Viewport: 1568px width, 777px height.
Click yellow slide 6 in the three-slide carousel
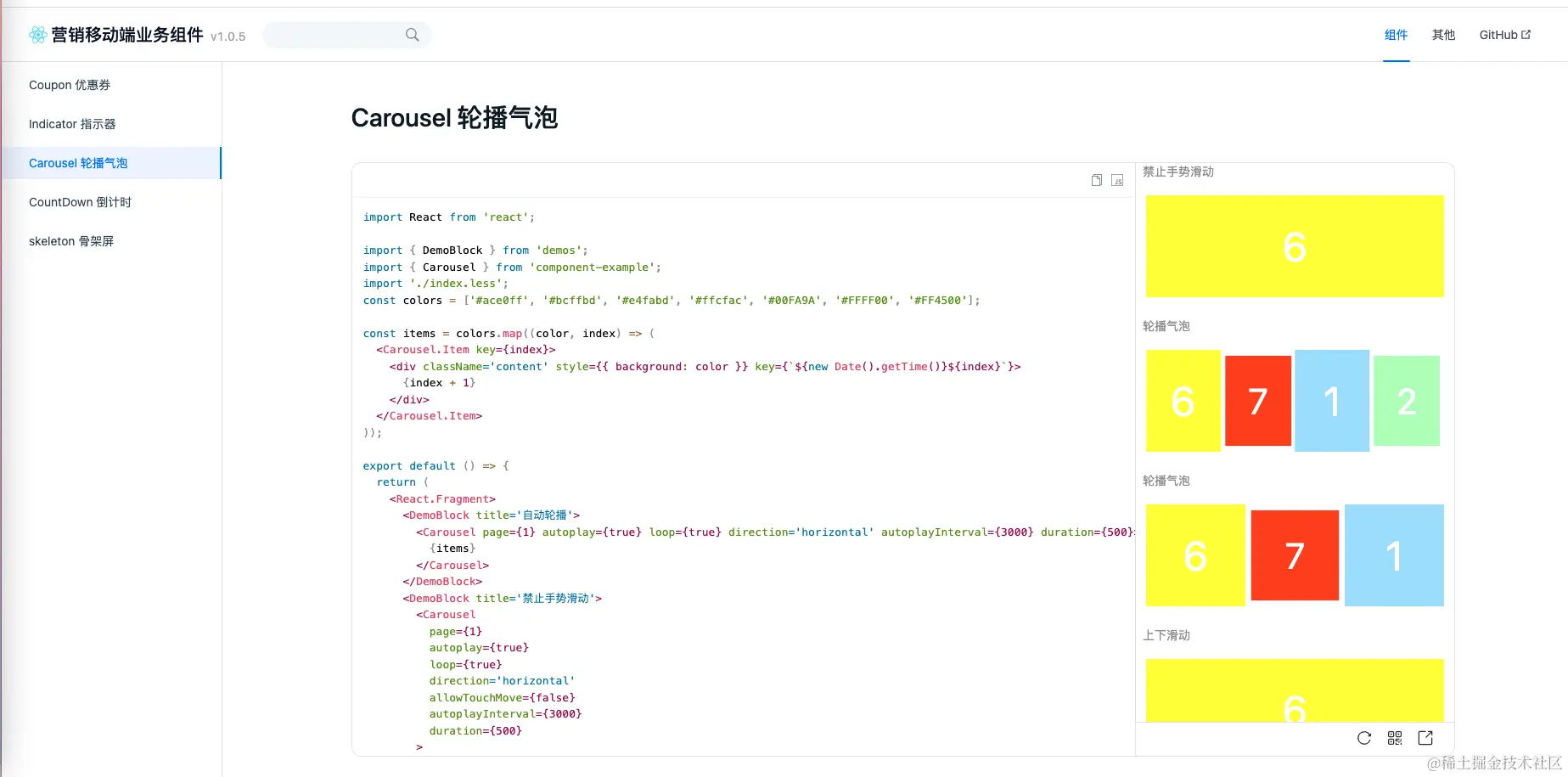click(1195, 555)
